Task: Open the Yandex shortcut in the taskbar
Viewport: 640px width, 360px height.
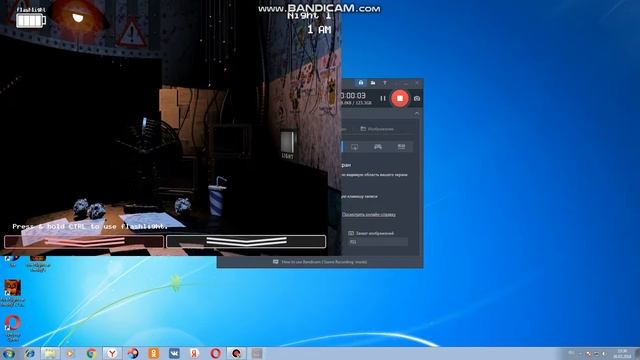Action: [x=195, y=353]
